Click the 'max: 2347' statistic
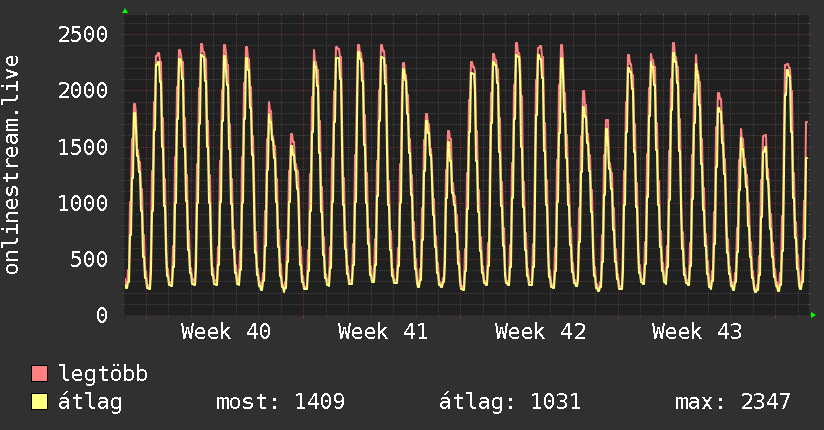The height and width of the screenshot is (430, 824). point(733,402)
